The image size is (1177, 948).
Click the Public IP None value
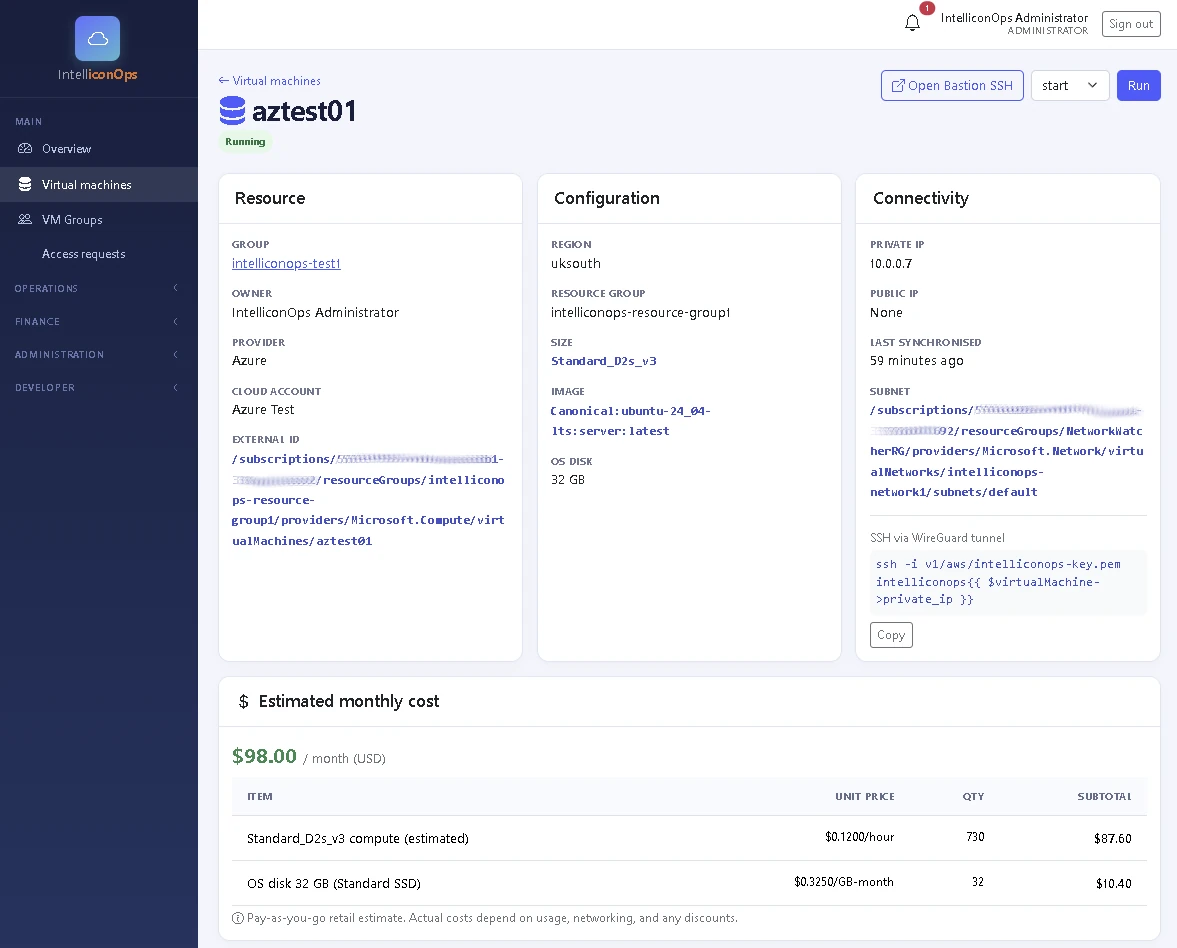click(x=886, y=312)
